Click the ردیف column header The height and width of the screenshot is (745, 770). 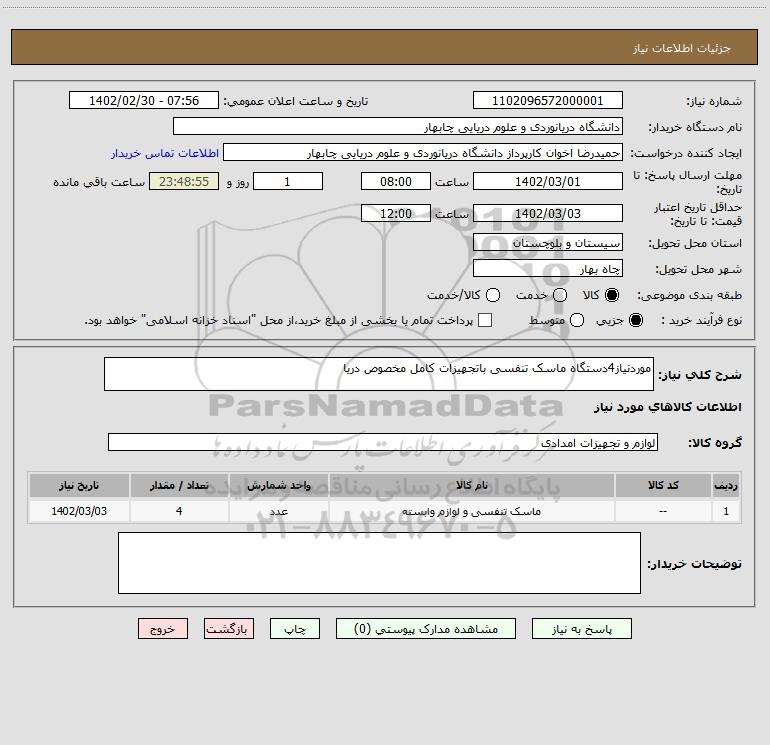(x=726, y=485)
